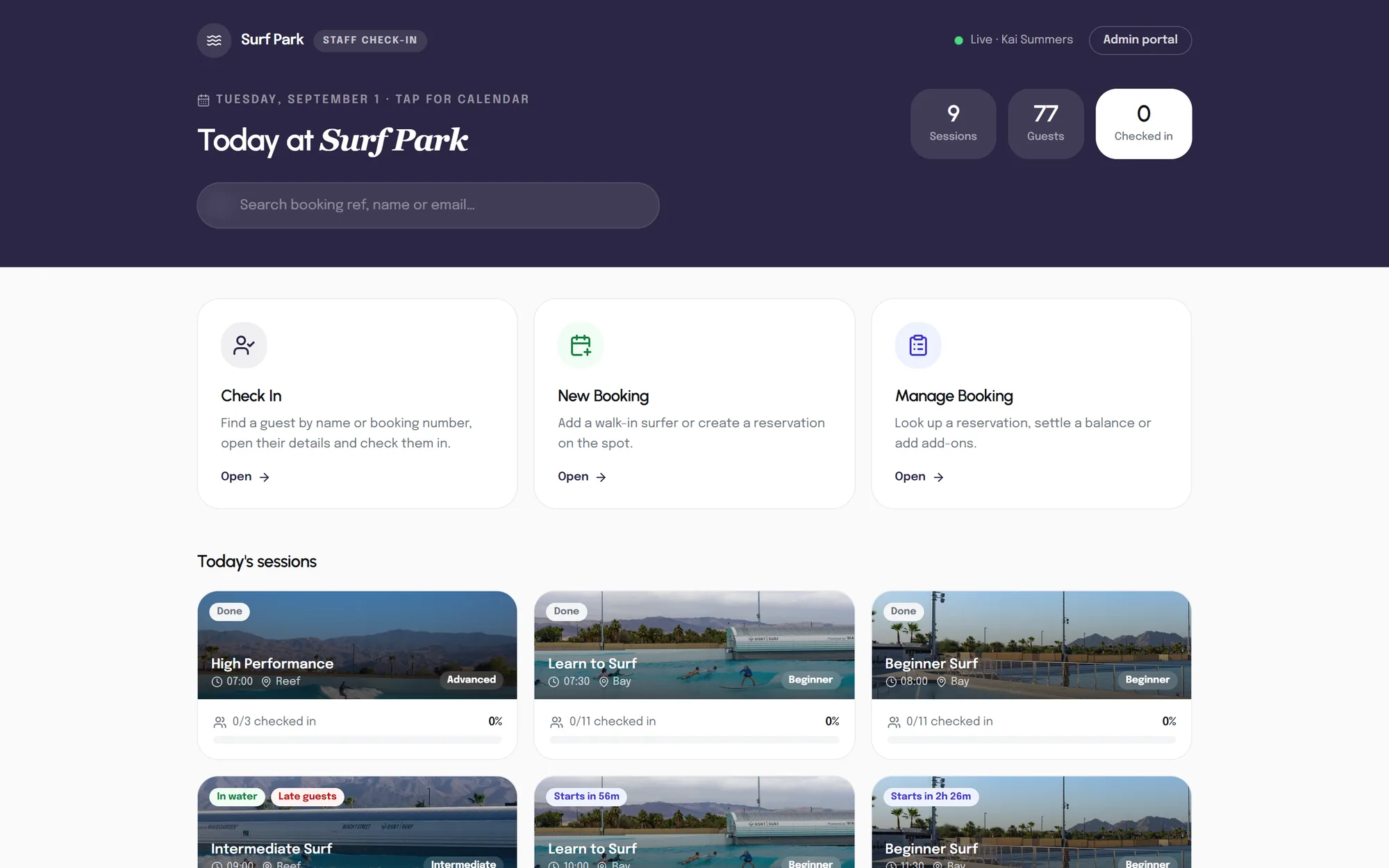Click the 0/3 checked in text
Viewport: 1389px width, 868px height.
[274, 721]
